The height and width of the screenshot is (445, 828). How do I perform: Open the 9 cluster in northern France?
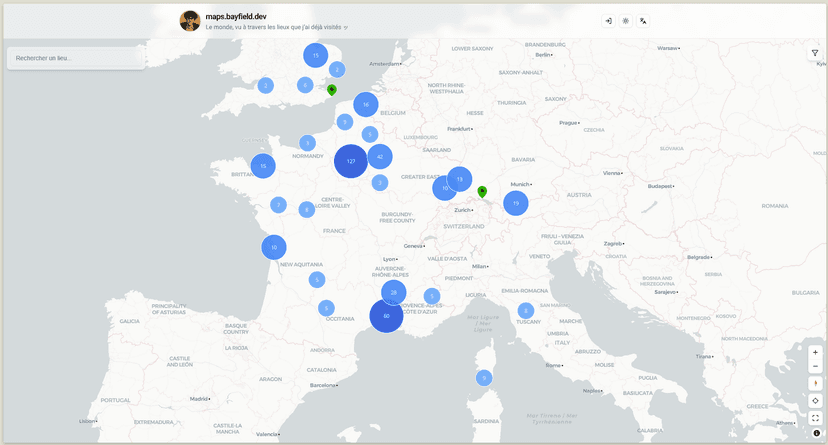click(345, 122)
